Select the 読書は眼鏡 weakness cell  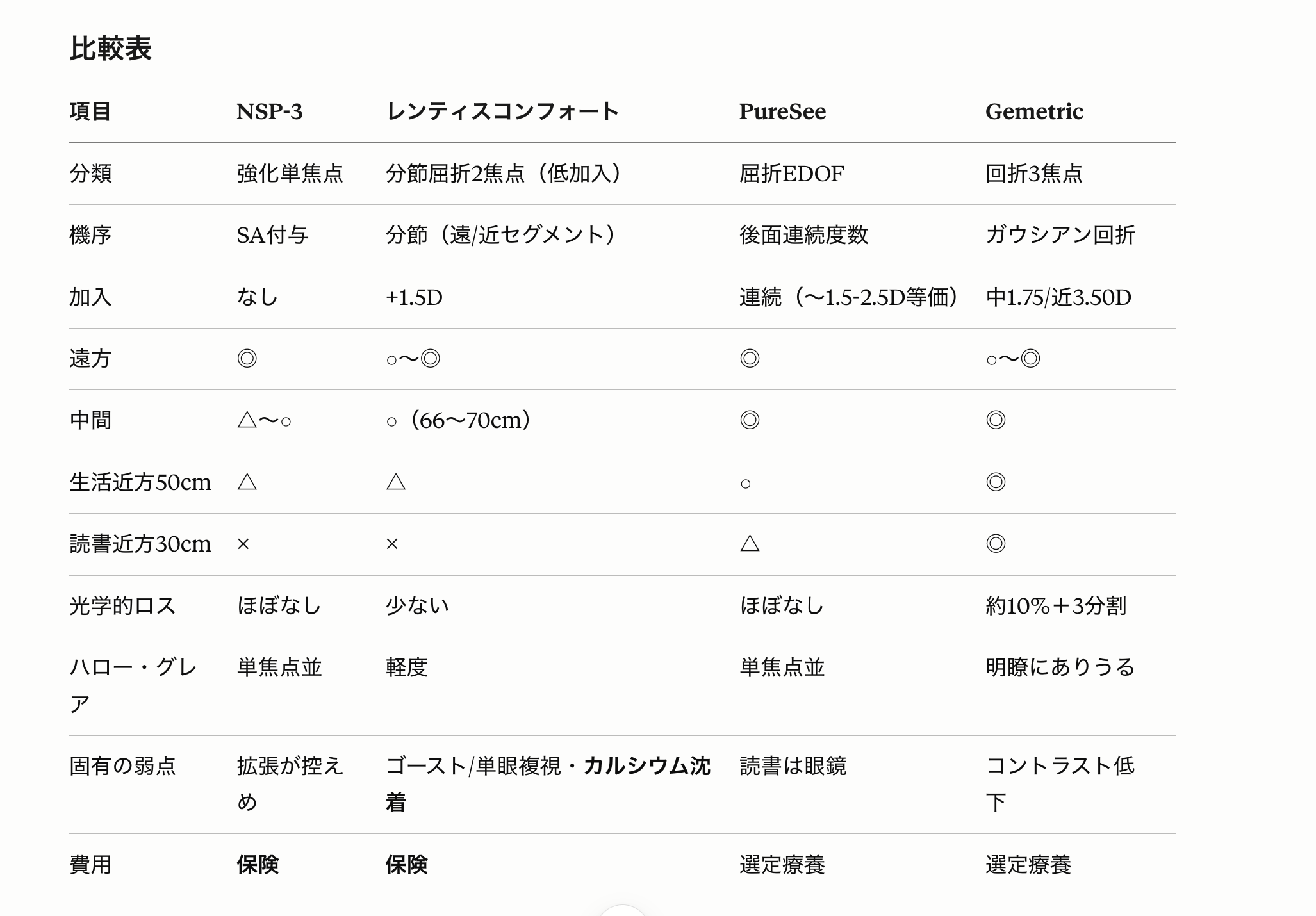tap(793, 766)
